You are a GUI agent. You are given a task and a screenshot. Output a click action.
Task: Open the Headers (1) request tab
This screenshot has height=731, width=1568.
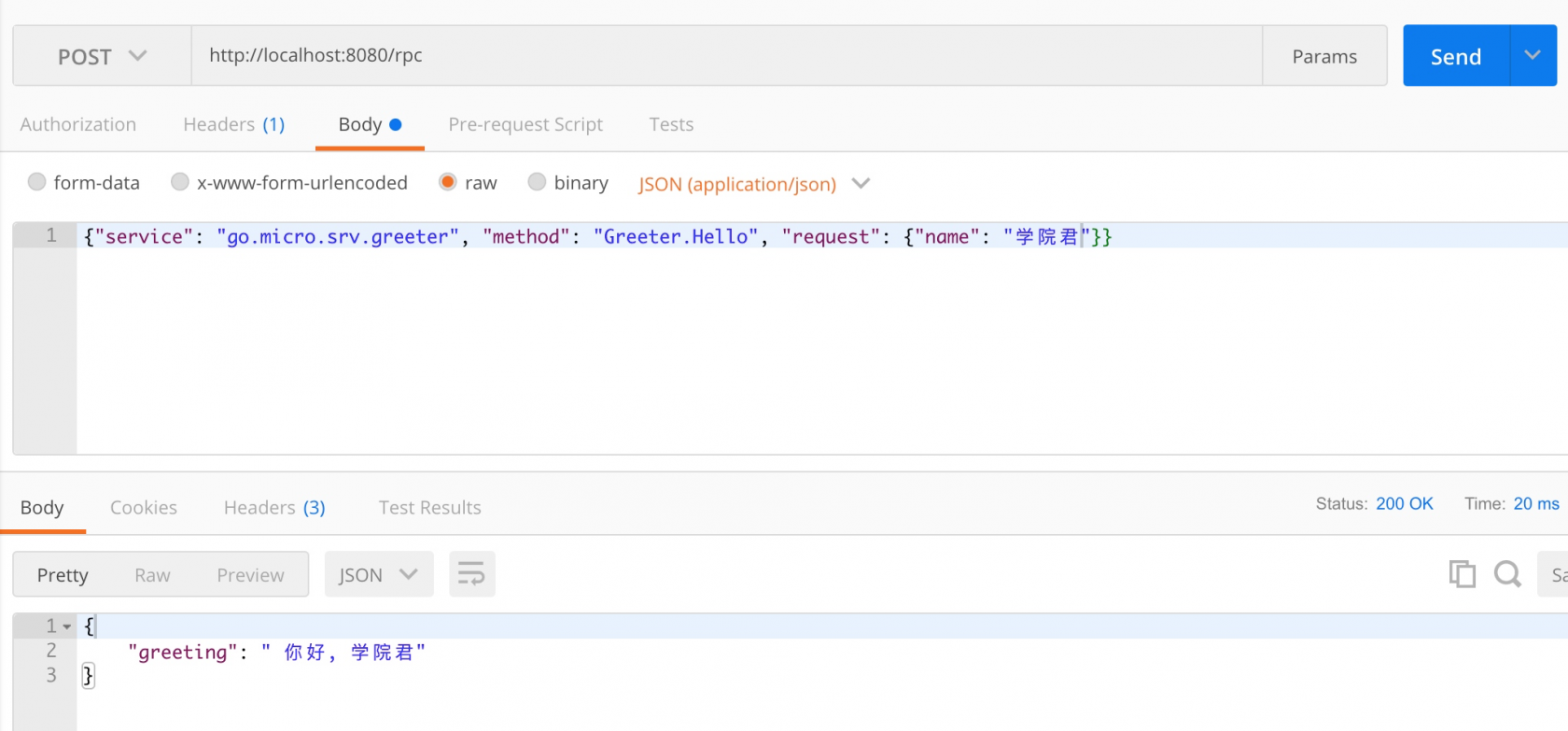pos(234,124)
